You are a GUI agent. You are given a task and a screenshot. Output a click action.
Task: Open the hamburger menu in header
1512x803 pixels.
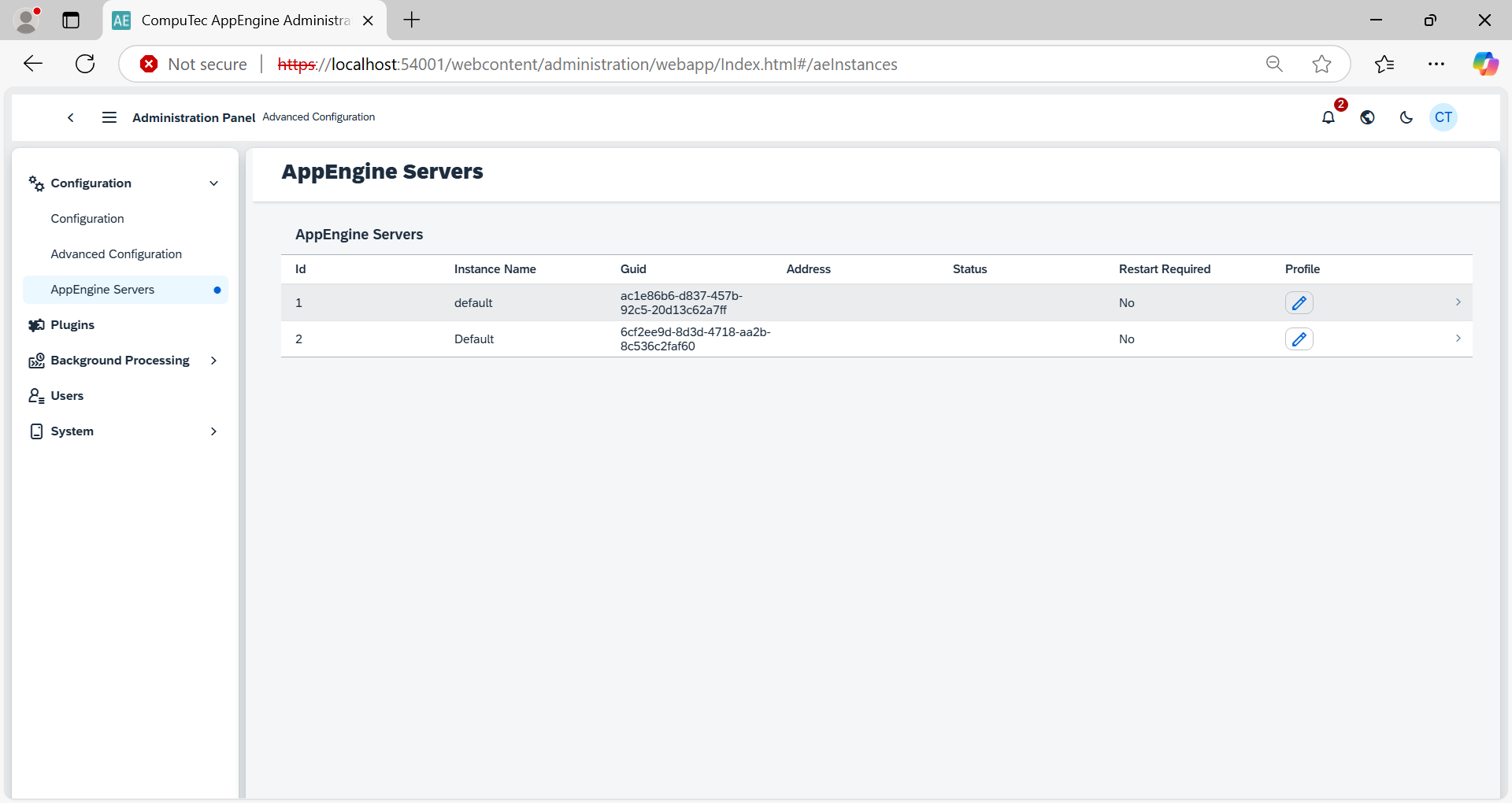(109, 117)
